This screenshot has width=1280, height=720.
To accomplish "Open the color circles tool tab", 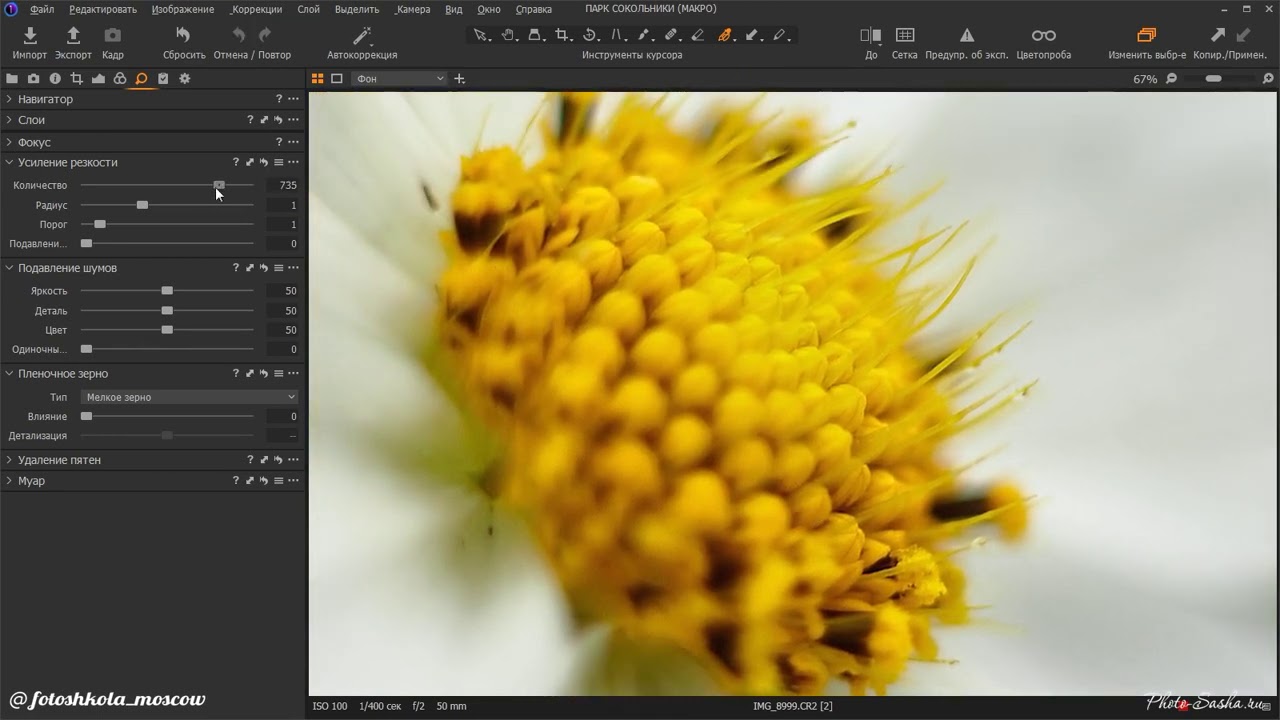I will pos(120,78).
